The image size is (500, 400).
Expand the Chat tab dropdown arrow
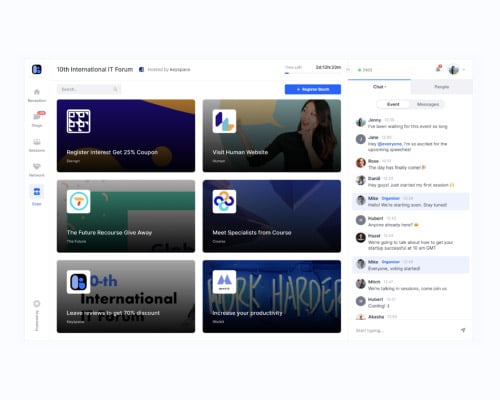coord(386,87)
